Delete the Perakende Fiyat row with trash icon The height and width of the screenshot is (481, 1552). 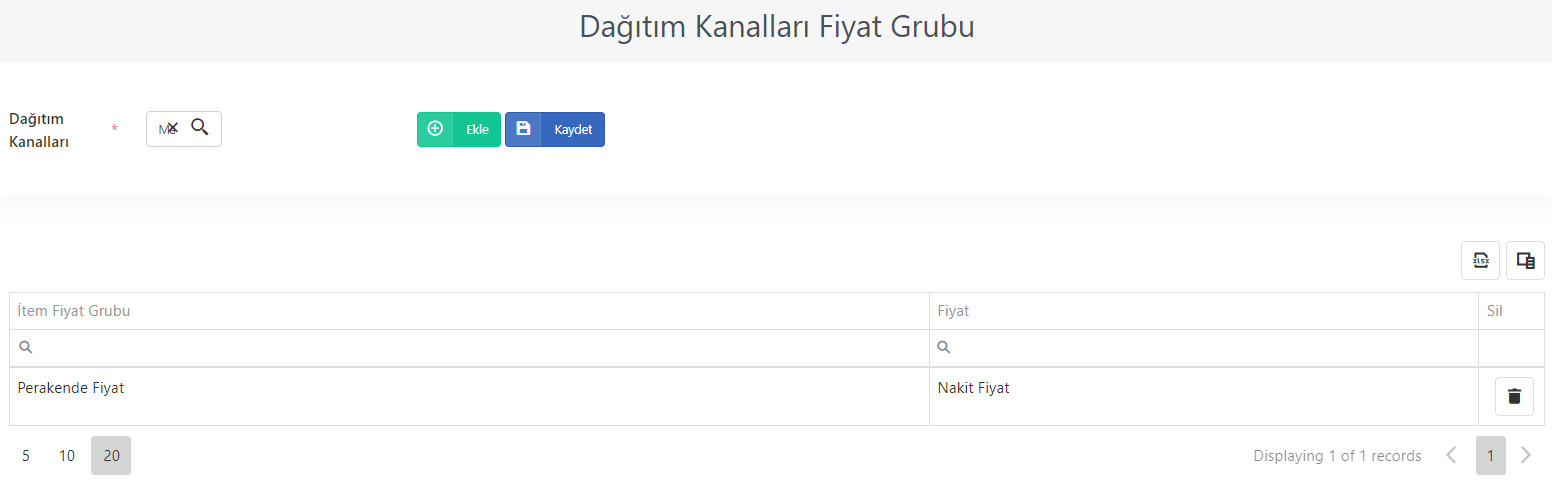coord(1514,396)
